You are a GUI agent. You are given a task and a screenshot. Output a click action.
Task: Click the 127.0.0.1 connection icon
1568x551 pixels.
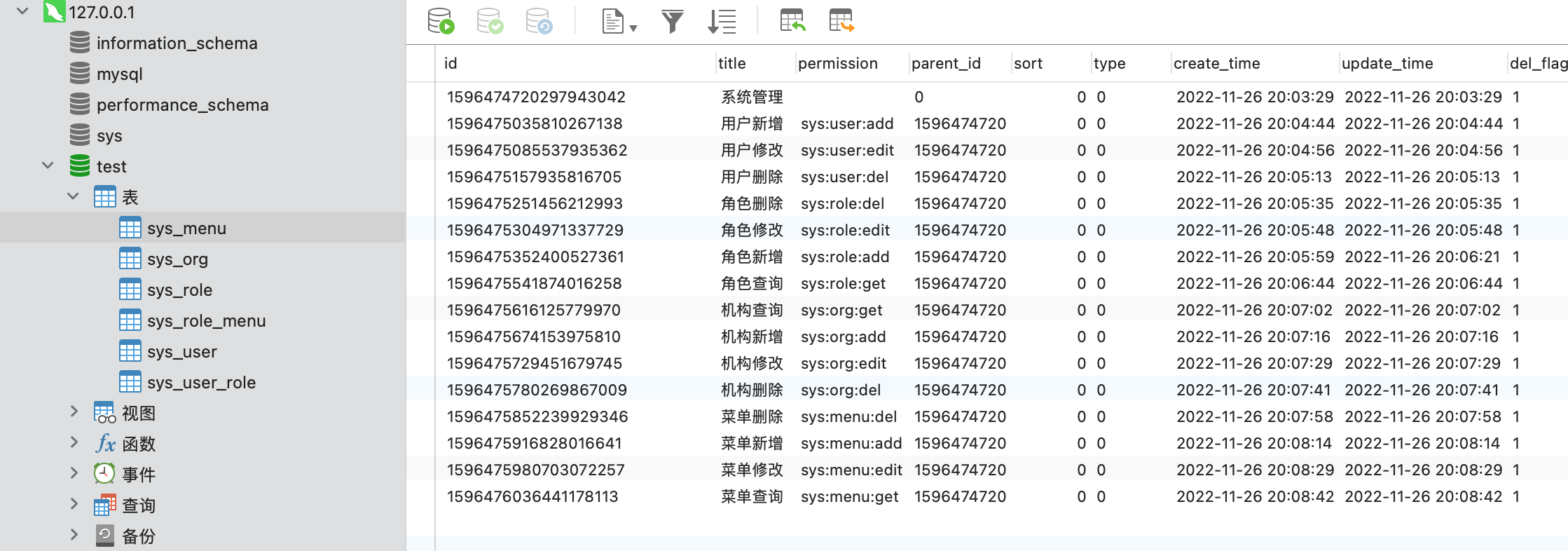tap(54, 12)
